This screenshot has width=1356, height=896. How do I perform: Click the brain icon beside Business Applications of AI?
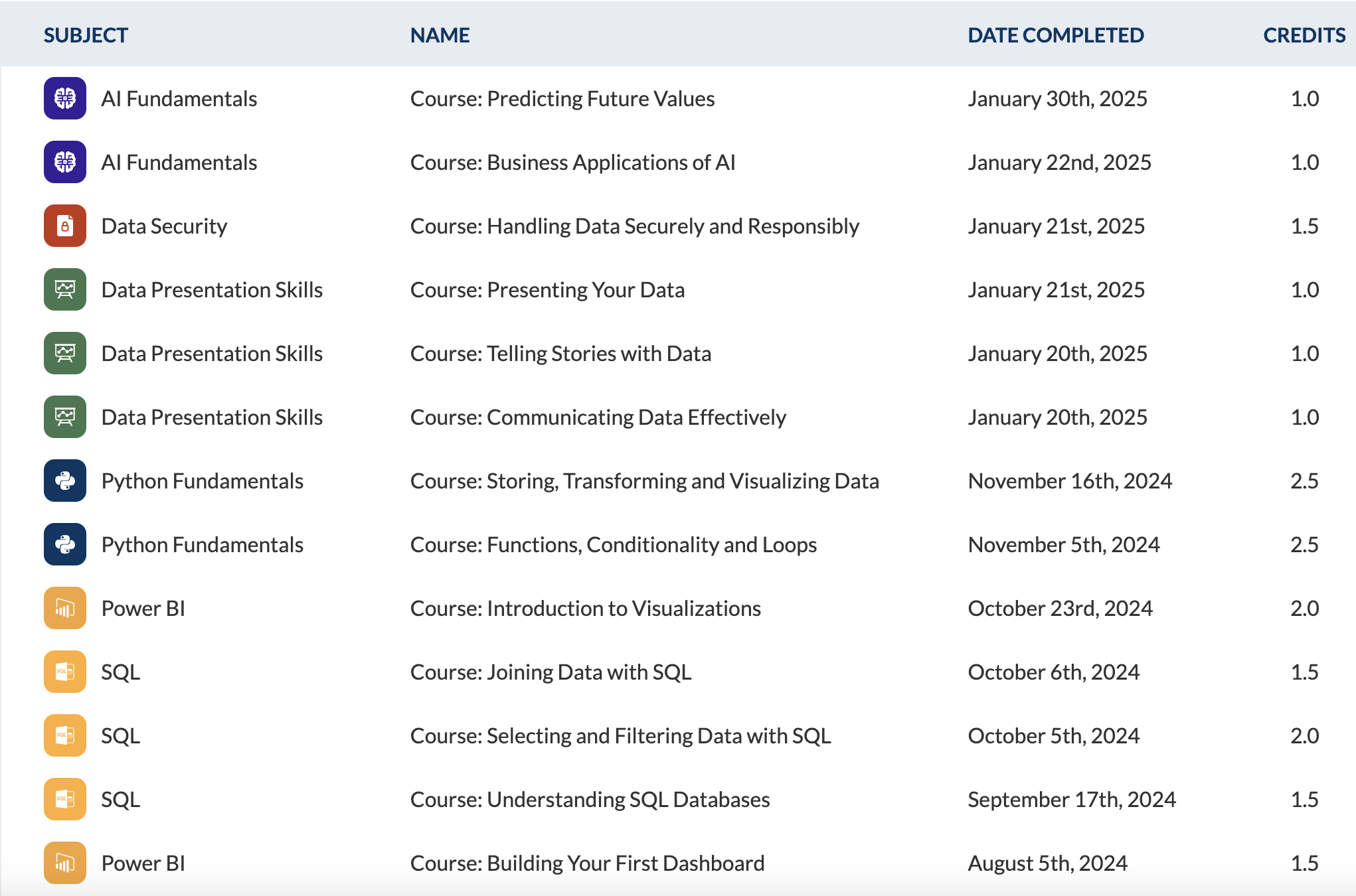65,162
